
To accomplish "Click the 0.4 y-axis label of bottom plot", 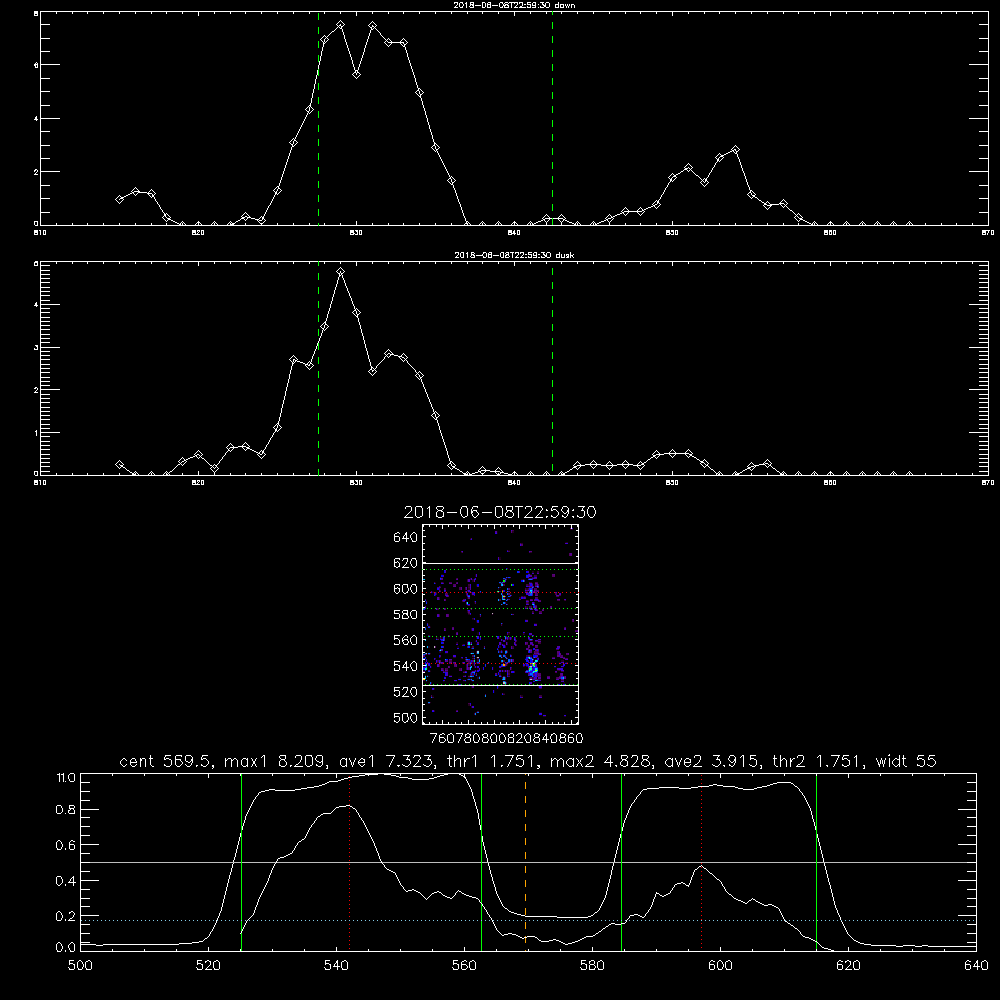I will coord(66,880).
